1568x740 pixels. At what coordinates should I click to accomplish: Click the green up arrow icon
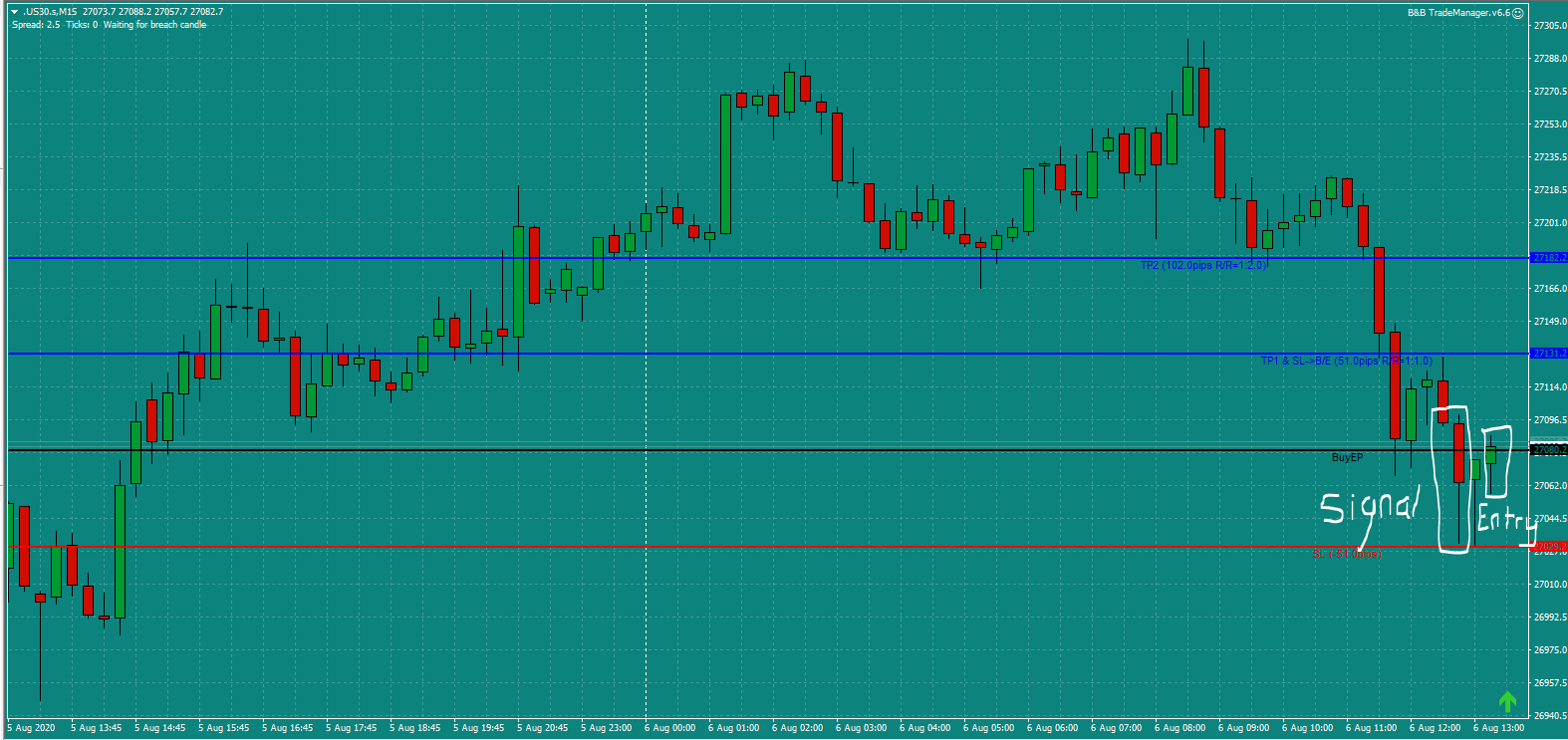[1507, 702]
